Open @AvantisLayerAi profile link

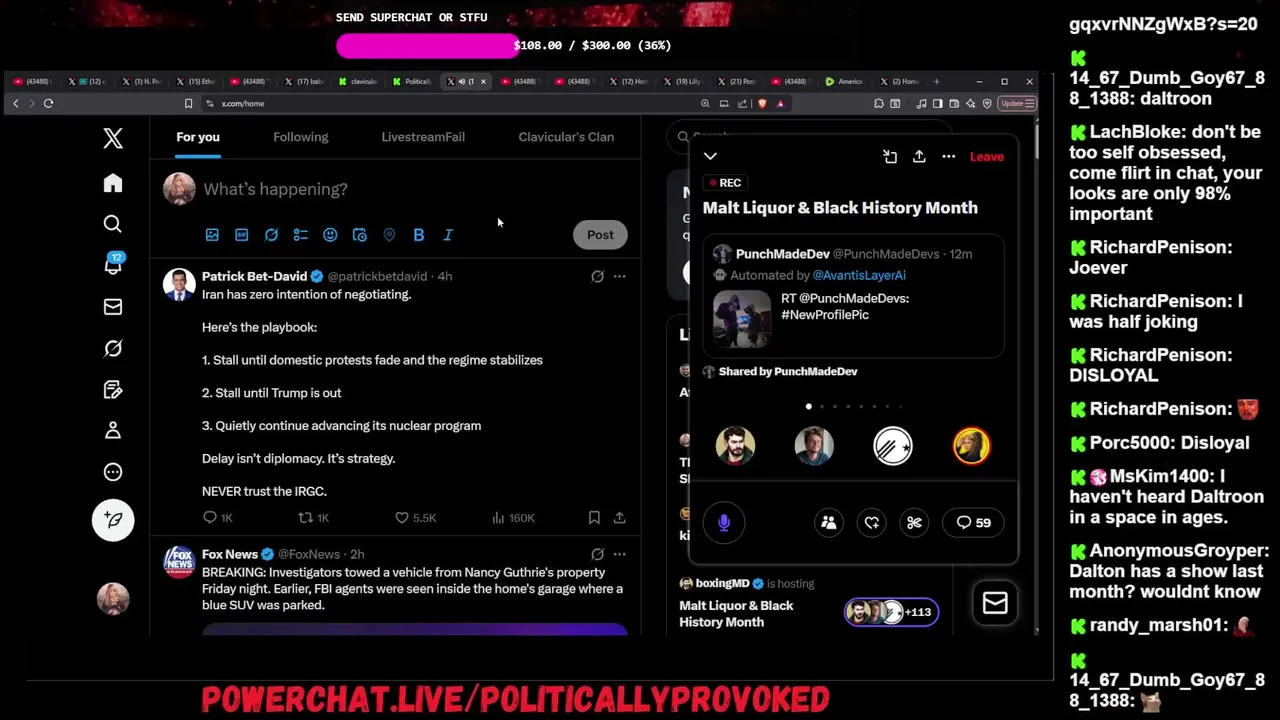coord(859,275)
